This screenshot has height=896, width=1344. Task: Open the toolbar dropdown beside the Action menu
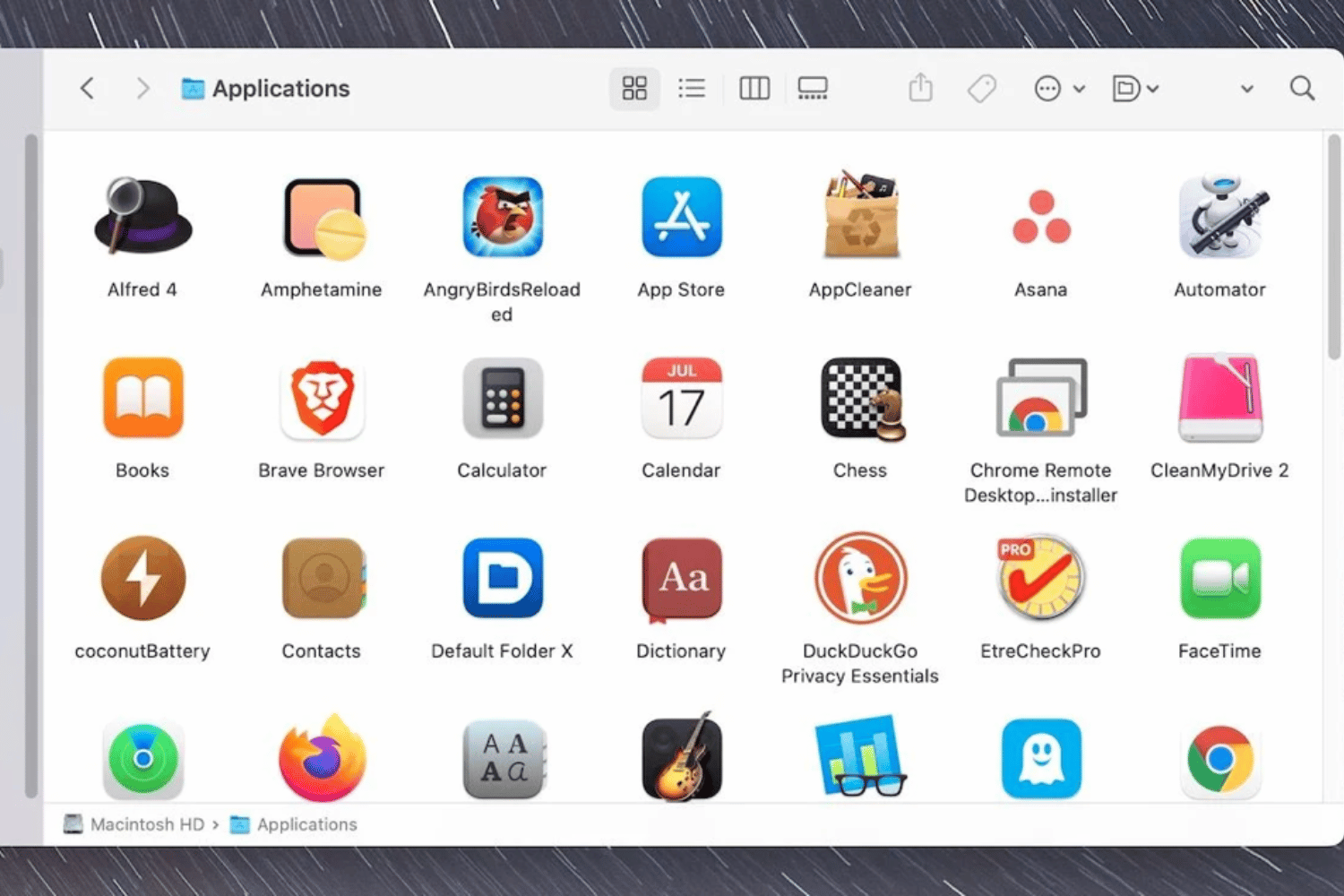1135,88
